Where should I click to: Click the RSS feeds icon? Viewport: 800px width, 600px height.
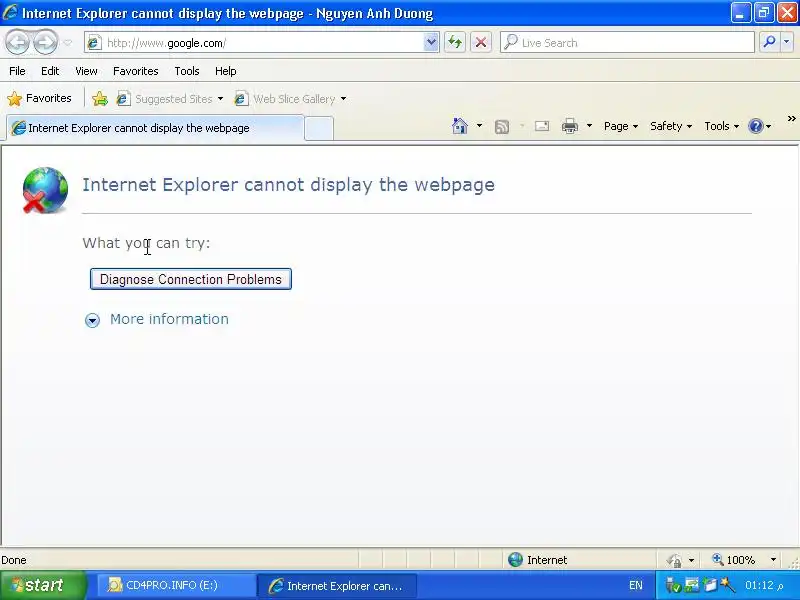point(502,126)
